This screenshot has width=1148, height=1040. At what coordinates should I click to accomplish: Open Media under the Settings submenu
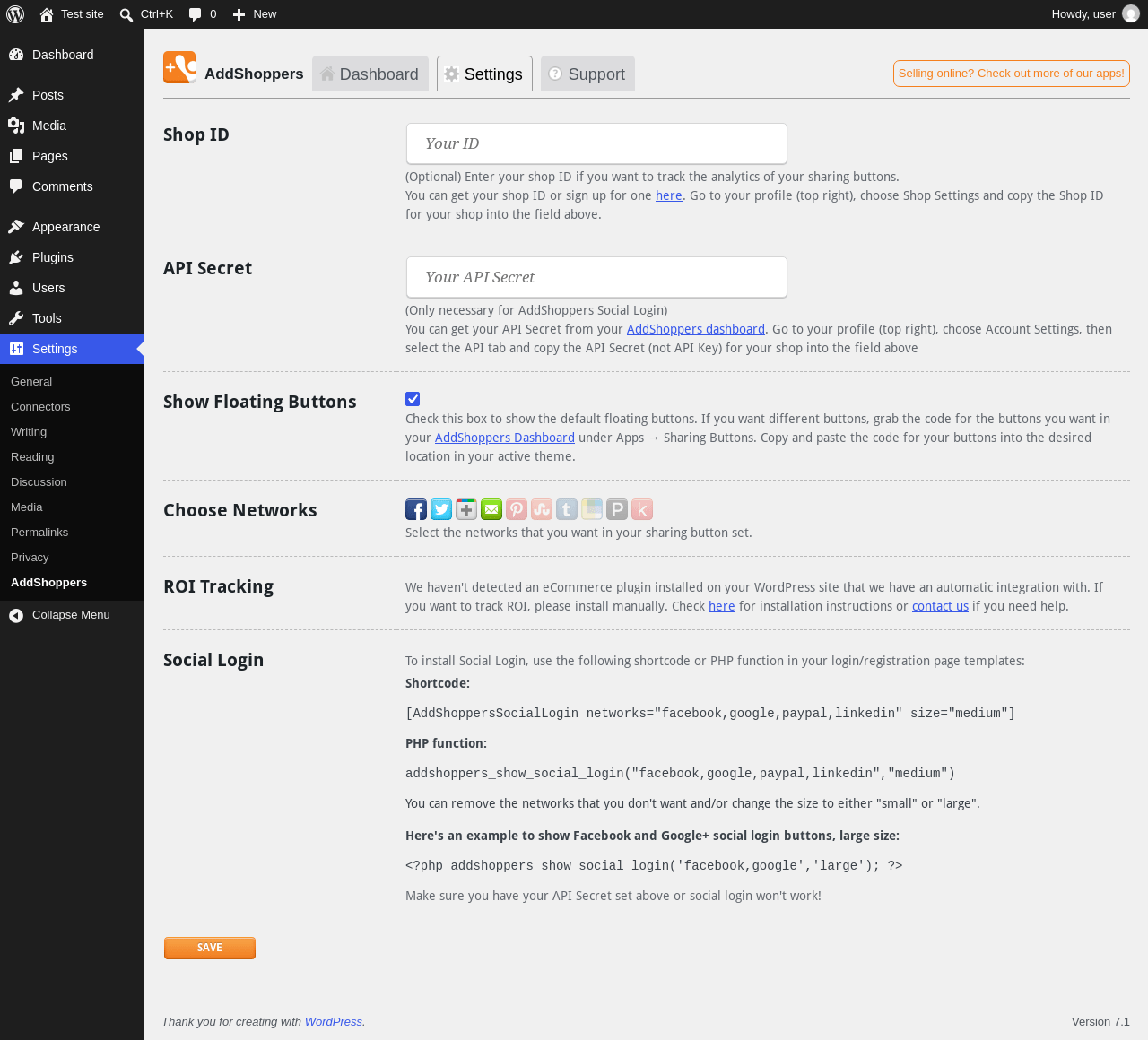pyautogui.click(x=27, y=507)
